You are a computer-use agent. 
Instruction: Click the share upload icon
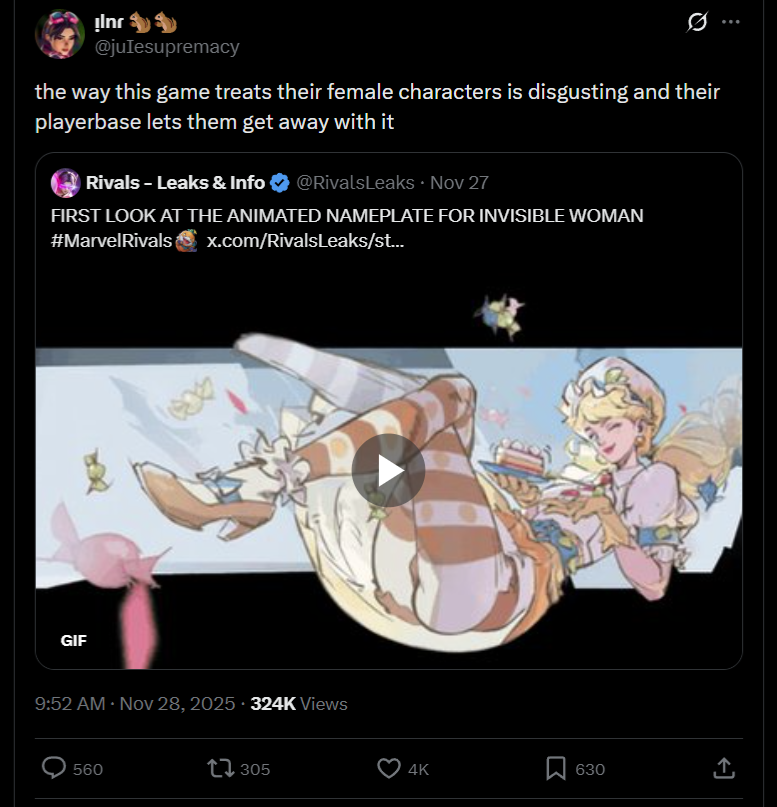(723, 768)
